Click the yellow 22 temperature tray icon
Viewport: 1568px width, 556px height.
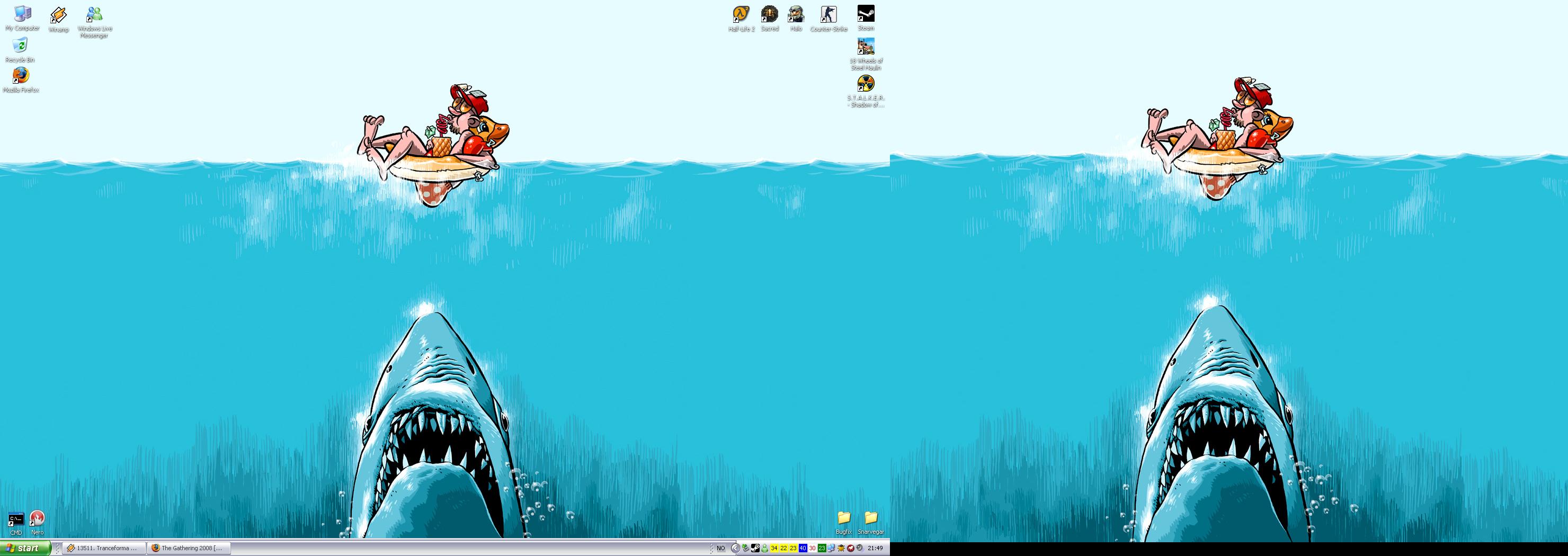(784, 548)
